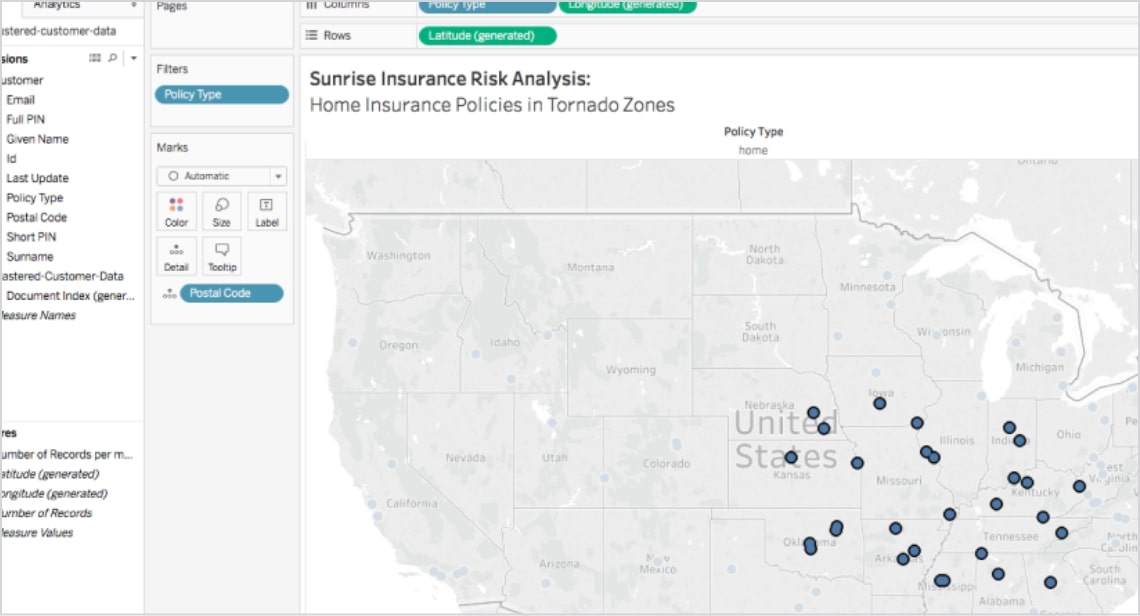The width and height of the screenshot is (1140, 616).
Task: Click the Latitude (generated) pill in Rows
Action: tap(486, 36)
